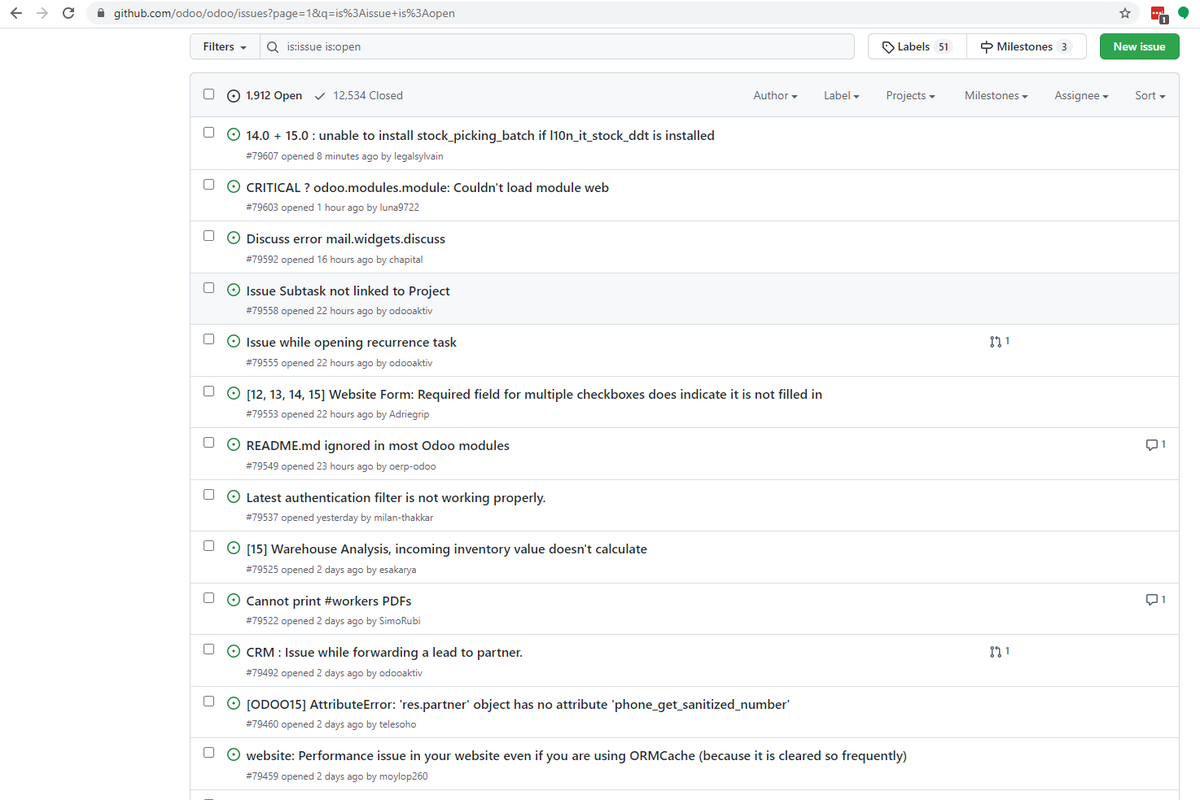This screenshot has height=800, width=1200.
Task: Click the browser address bar URL
Action: point(282,14)
